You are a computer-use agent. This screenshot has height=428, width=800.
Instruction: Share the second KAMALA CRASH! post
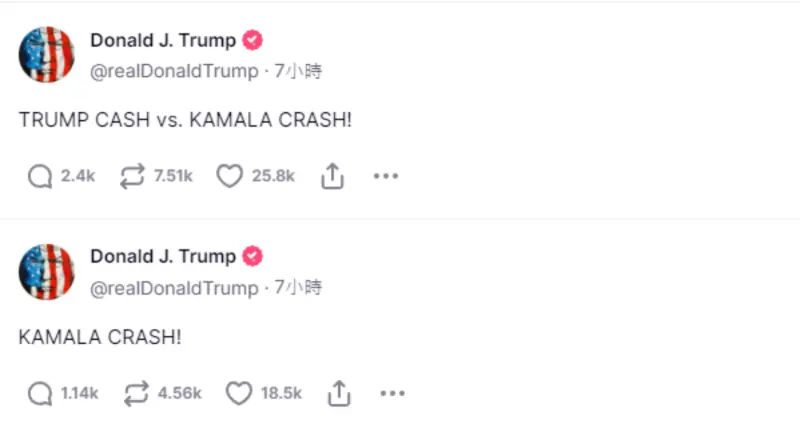339,393
